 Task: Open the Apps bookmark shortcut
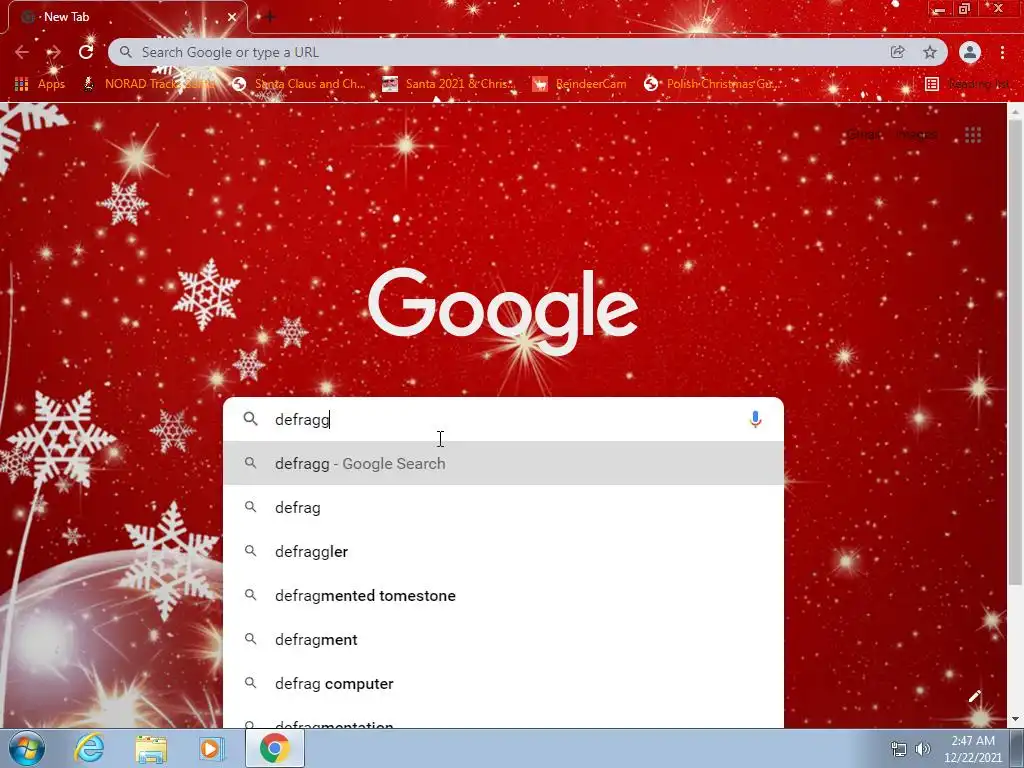pos(40,84)
